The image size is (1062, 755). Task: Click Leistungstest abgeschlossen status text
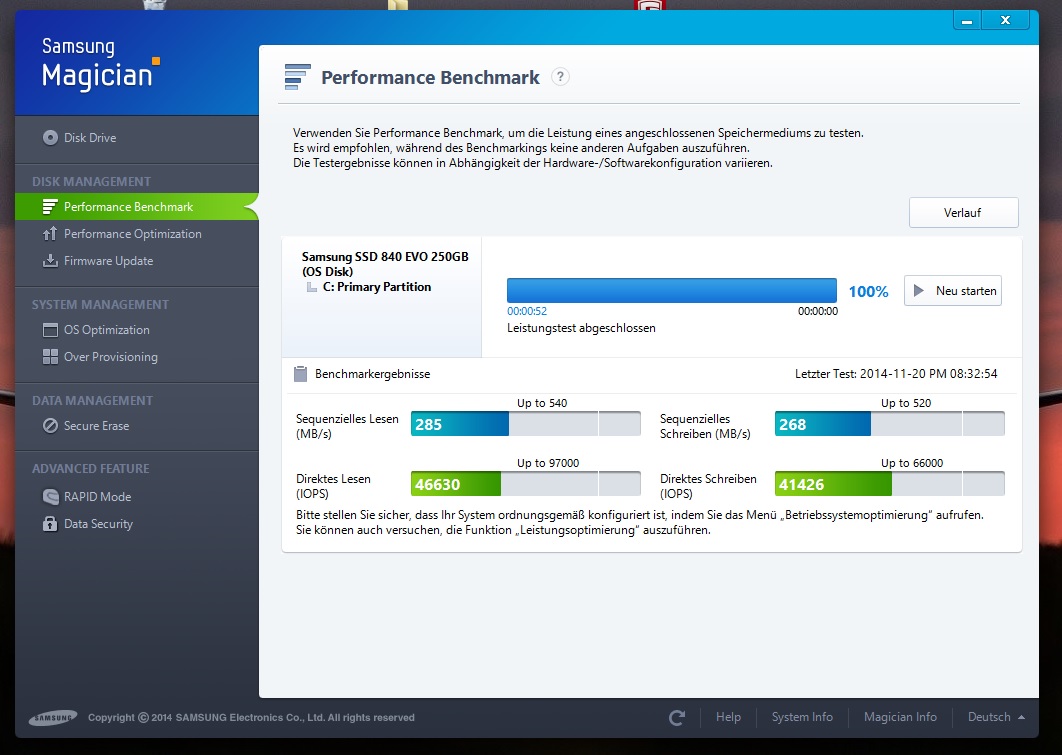tap(581, 328)
